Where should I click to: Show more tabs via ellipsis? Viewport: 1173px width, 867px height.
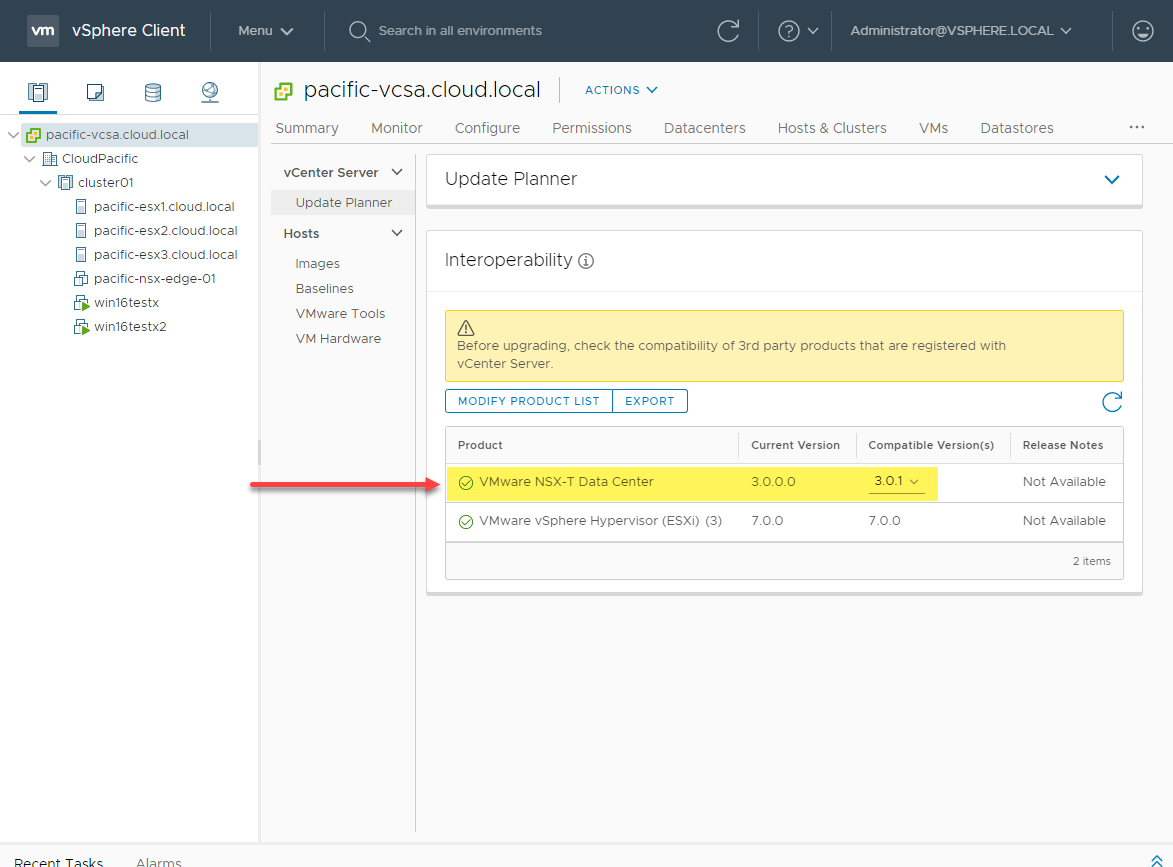(x=1136, y=127)
